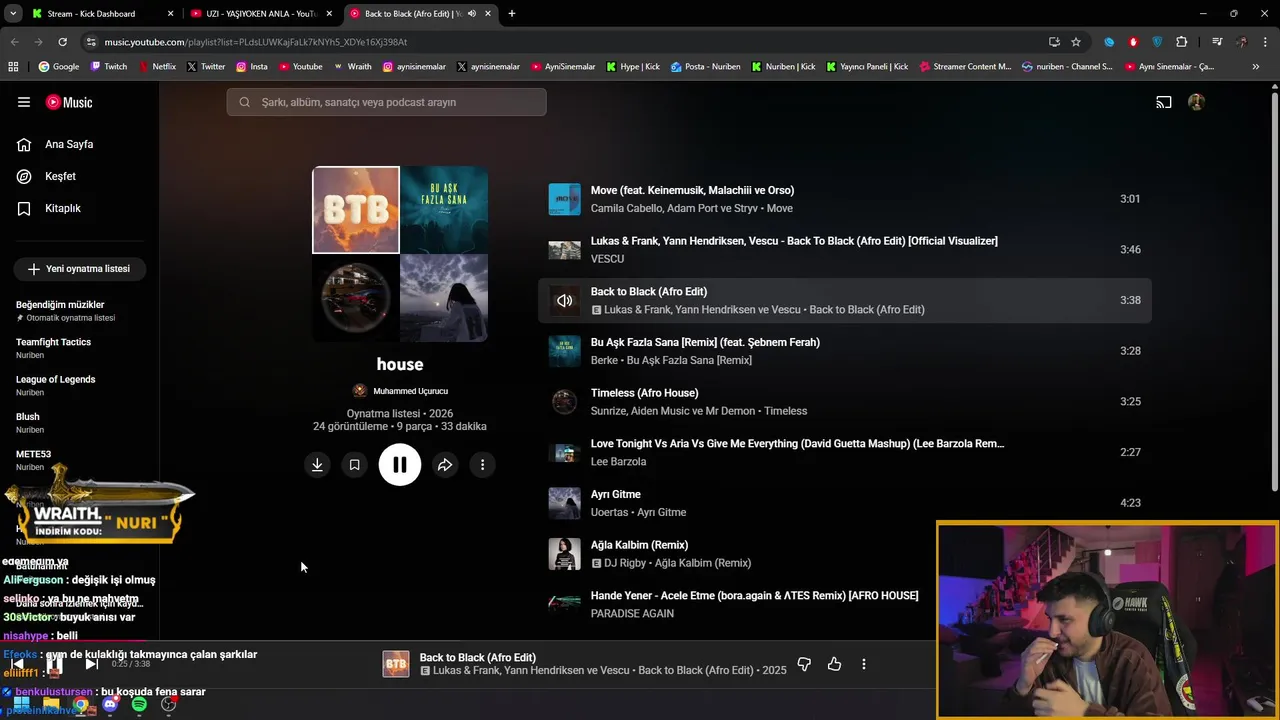The image size is (1280, 720).
Task: Click speaker icon on playing Back to Black row
Action: point(565,300)
